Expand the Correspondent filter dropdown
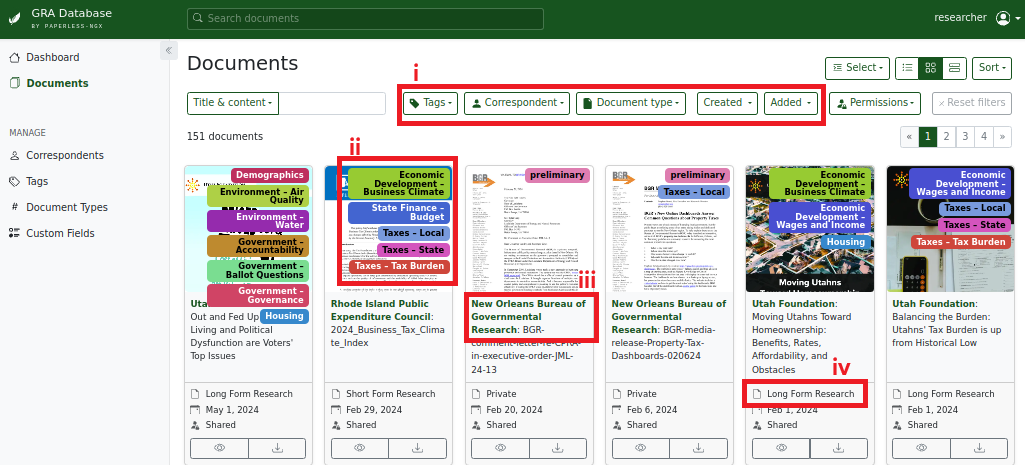Image resolution: width=1025 pixels, height=465 pixels. coord(516,103)
